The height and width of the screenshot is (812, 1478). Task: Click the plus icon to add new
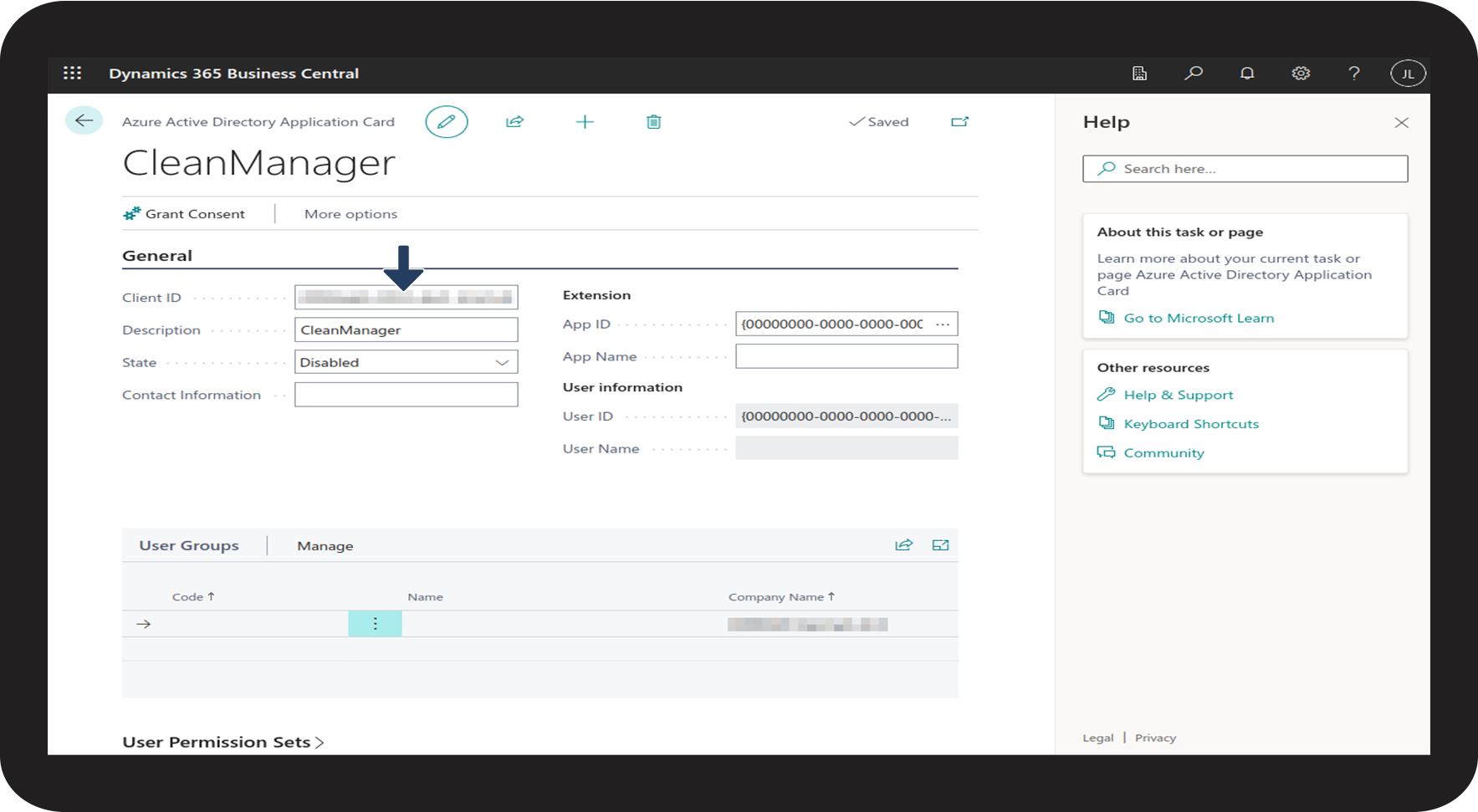pyautogui.click(x=585, y=122)
